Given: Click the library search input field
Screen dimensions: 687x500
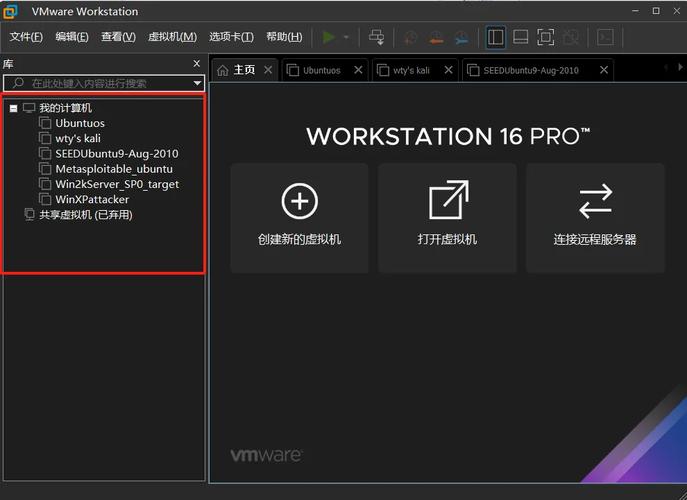Looking at the screenshot, I should (104, 83).
